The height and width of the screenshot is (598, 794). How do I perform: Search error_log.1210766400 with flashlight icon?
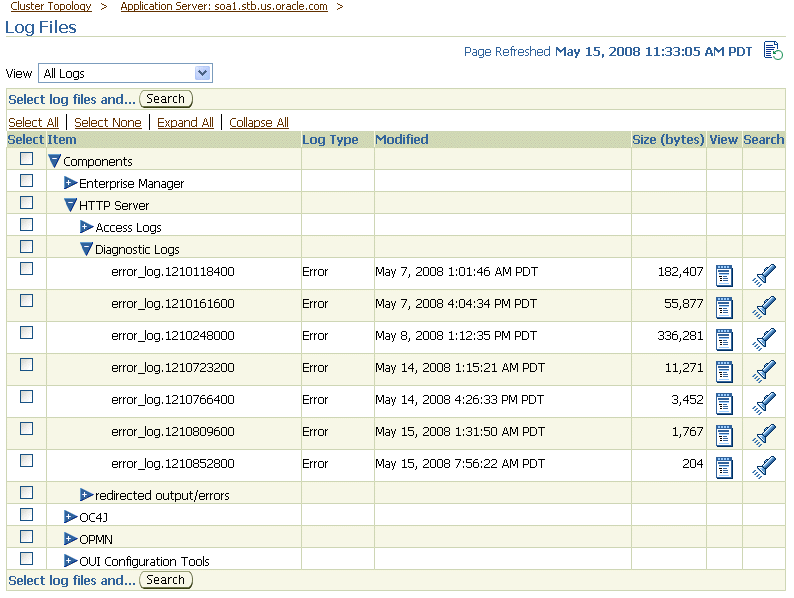tap(764, 403)
